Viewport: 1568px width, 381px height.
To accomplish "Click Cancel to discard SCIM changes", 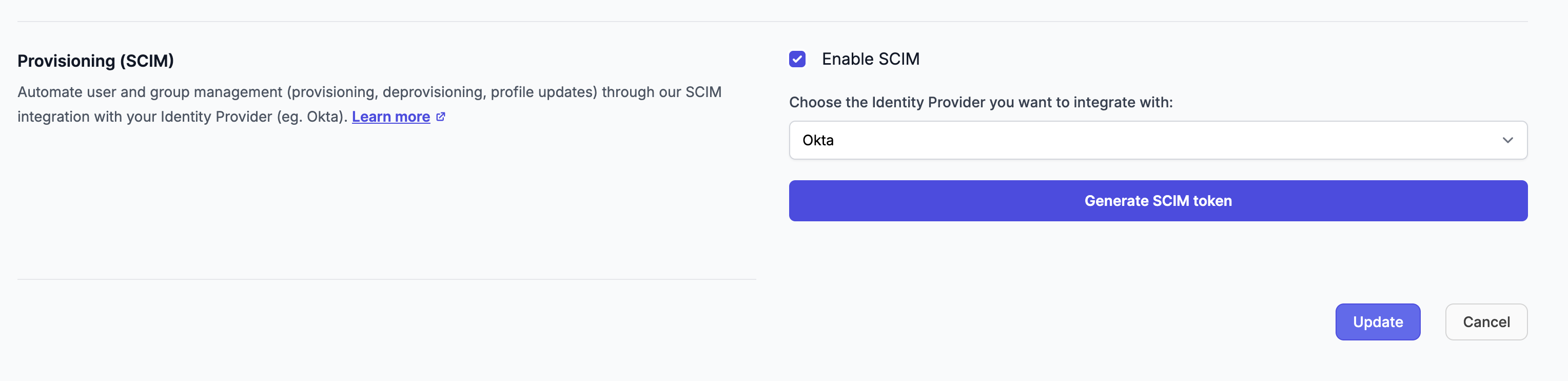I will 1486,322.
